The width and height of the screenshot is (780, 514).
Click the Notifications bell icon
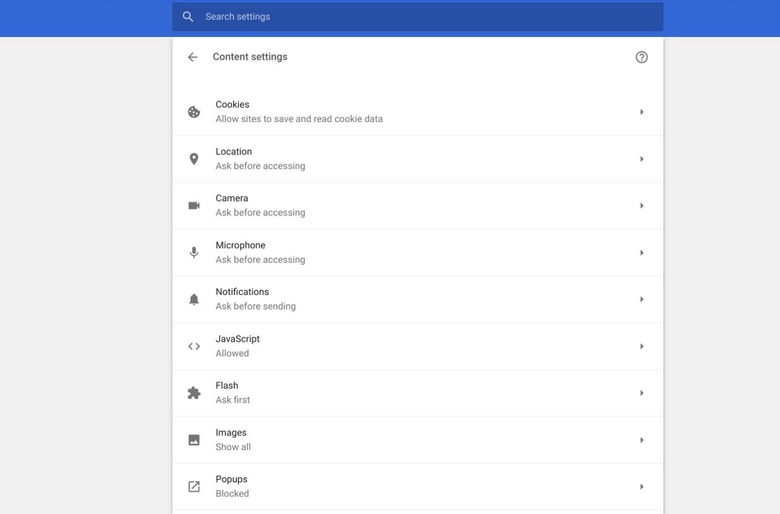click(x=194, y=299)
